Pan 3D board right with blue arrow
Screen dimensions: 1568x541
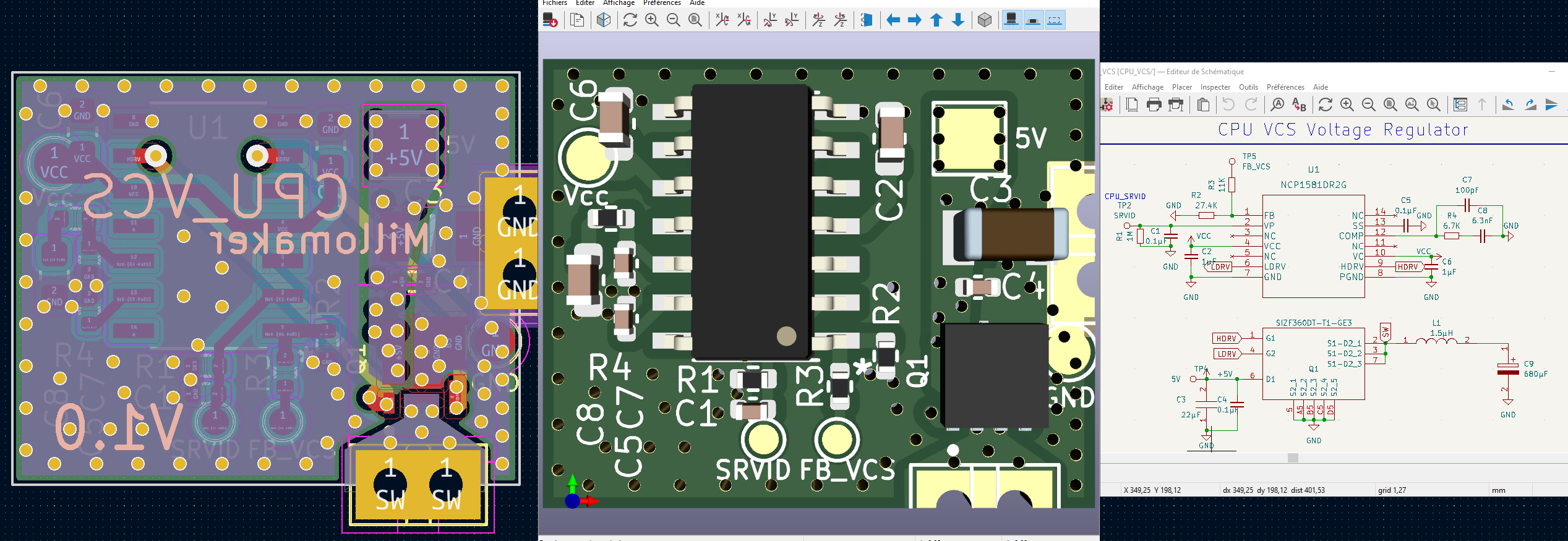[915, 20]
